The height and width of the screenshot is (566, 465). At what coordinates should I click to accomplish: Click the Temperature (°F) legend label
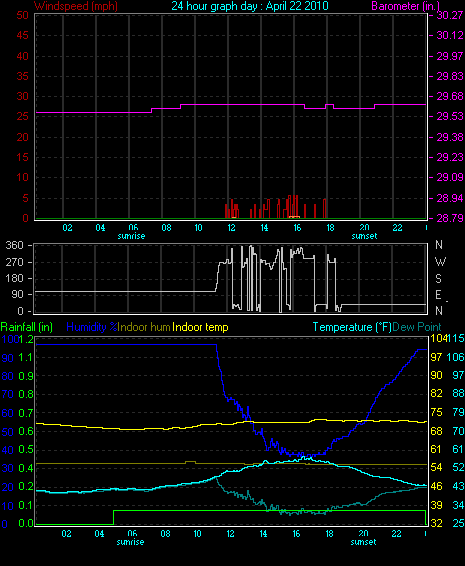pos(352,327)
